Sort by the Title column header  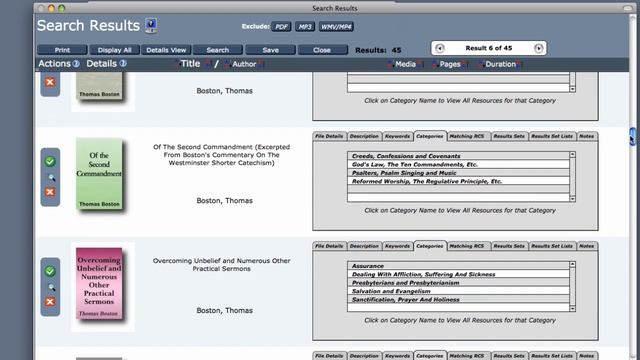point(190,64)
